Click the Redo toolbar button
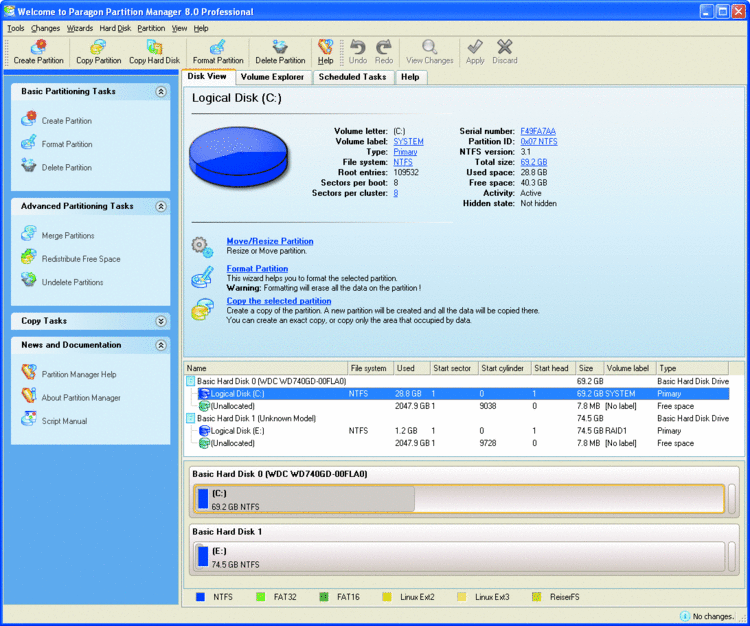The width and height of the screenshot is (750, 626). 384,52
